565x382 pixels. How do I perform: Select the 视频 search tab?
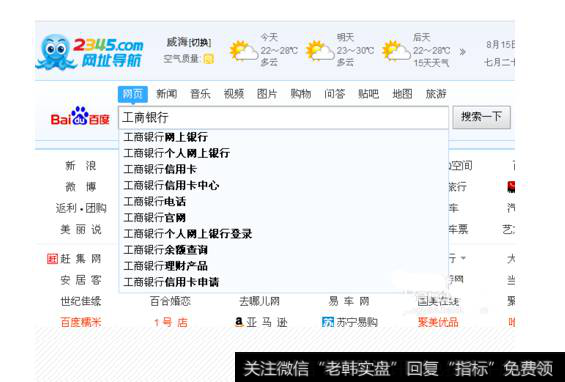point(234,94)
